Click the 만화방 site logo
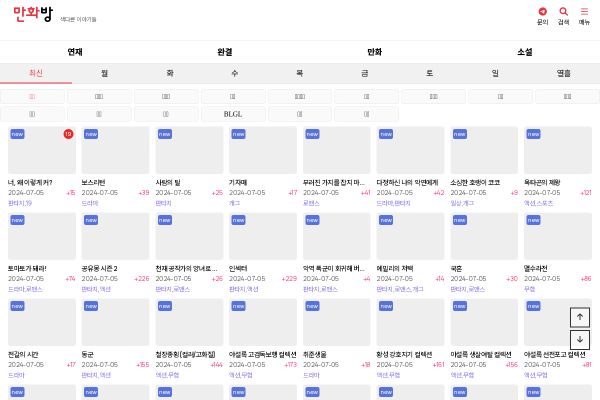 click(33, 14)
